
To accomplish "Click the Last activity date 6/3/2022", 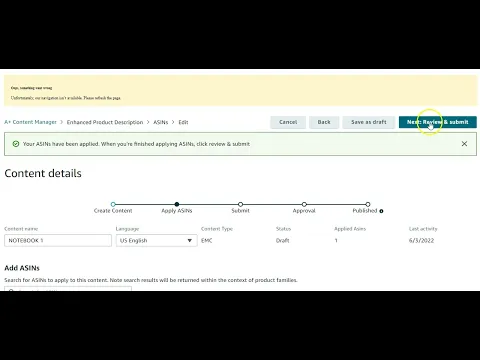I will [421, 240].
